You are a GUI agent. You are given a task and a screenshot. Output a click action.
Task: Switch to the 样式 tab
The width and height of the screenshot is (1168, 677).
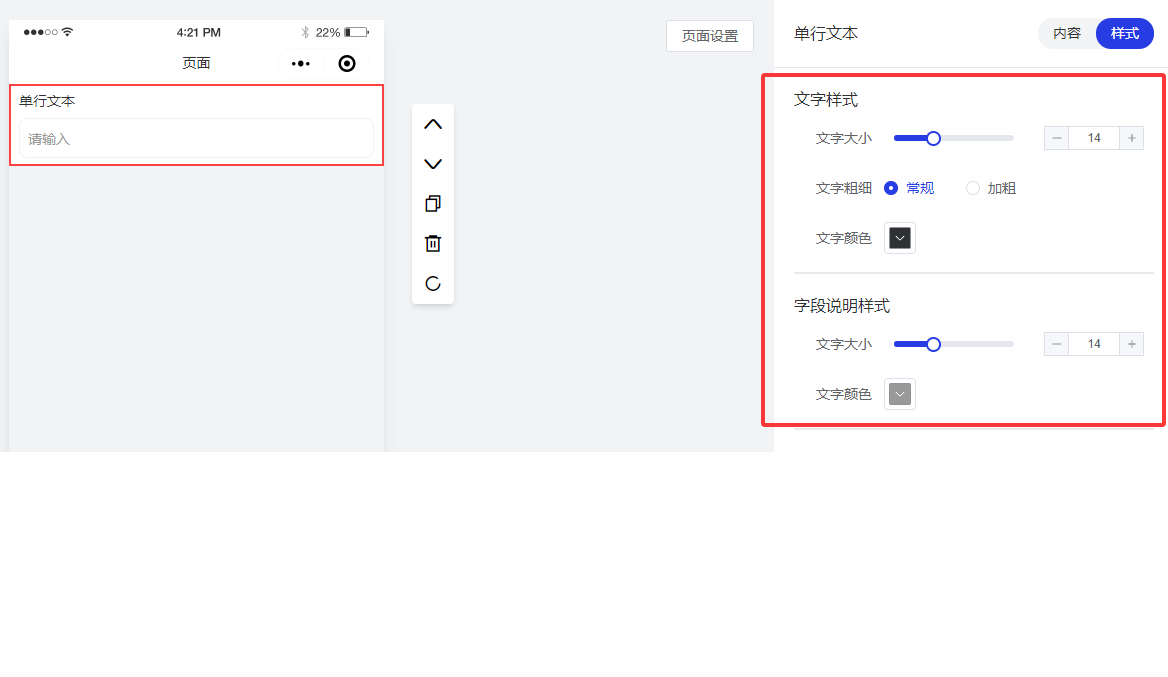coord(1125,34)
